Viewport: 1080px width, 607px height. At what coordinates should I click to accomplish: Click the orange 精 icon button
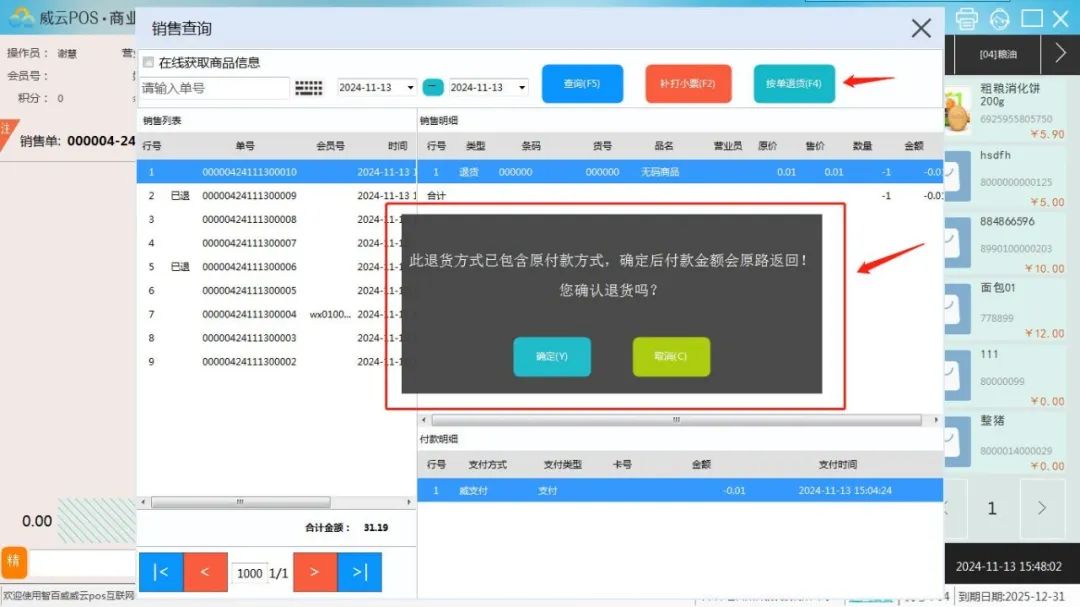click(14, 561)
